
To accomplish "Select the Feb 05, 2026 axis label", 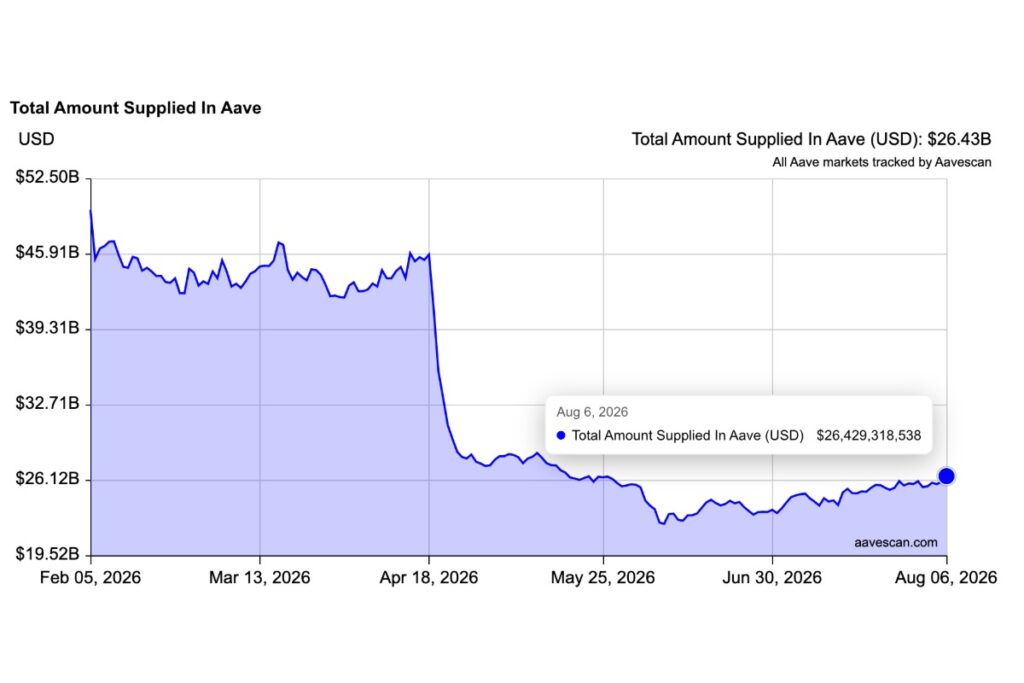I will (90, 577).
